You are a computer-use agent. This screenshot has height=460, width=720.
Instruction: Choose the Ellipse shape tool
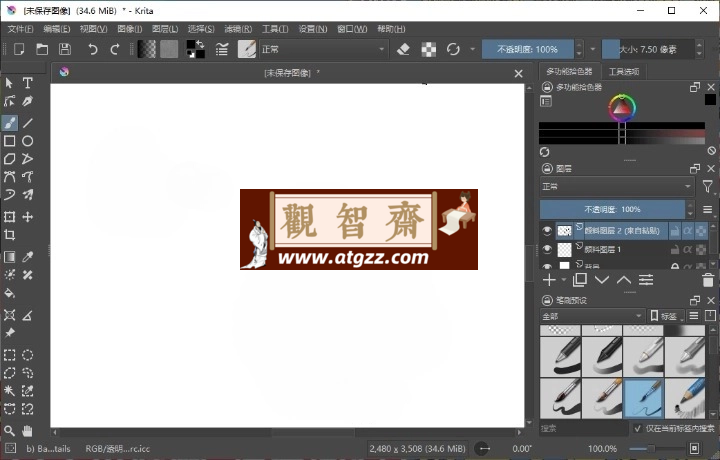tap(28, 141)
